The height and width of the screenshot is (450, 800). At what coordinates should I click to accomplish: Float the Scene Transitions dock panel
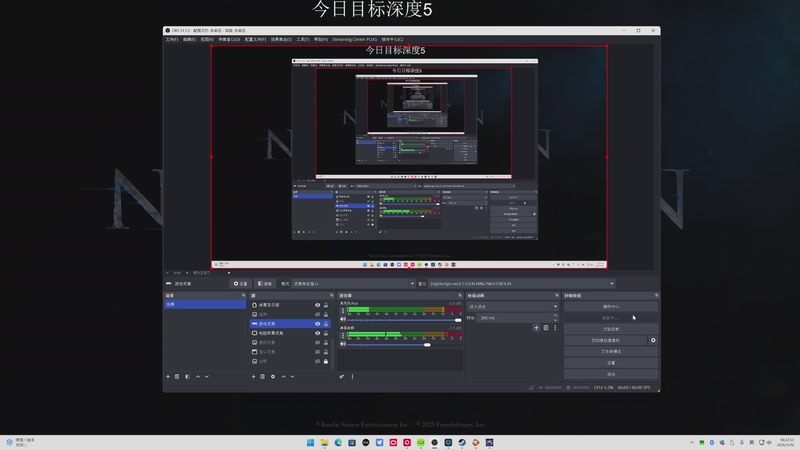[x=557, y=295]
